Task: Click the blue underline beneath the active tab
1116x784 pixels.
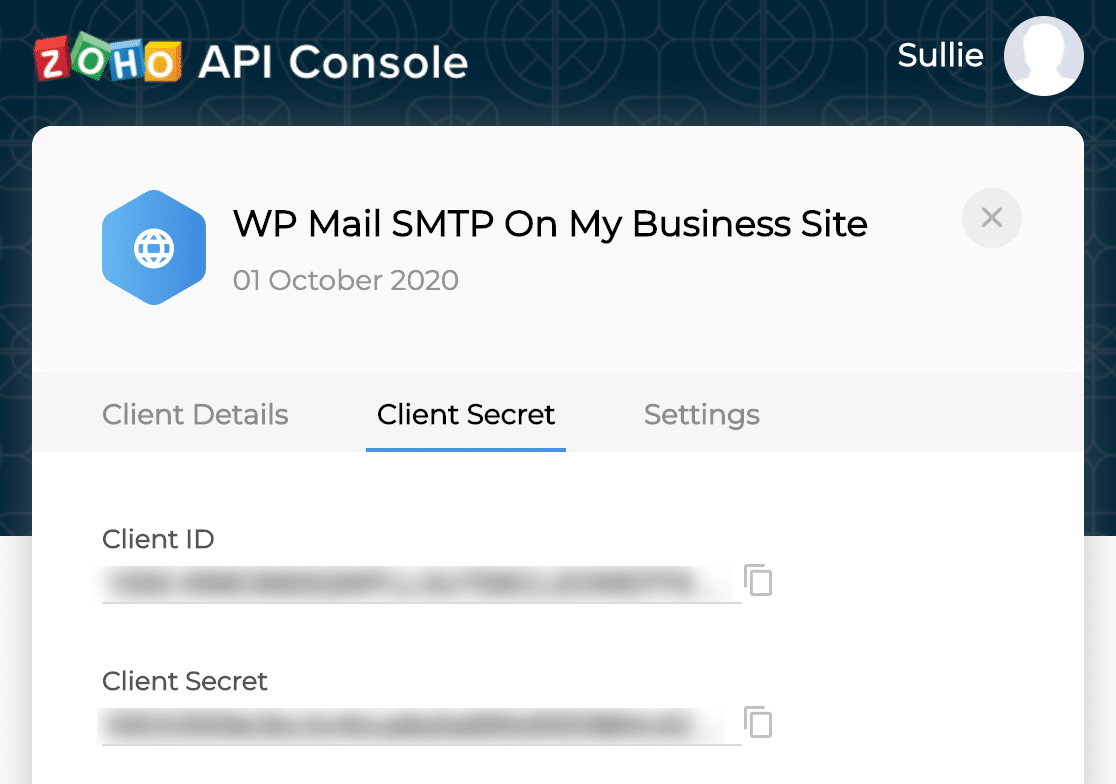Action: (x=466, y=449)
